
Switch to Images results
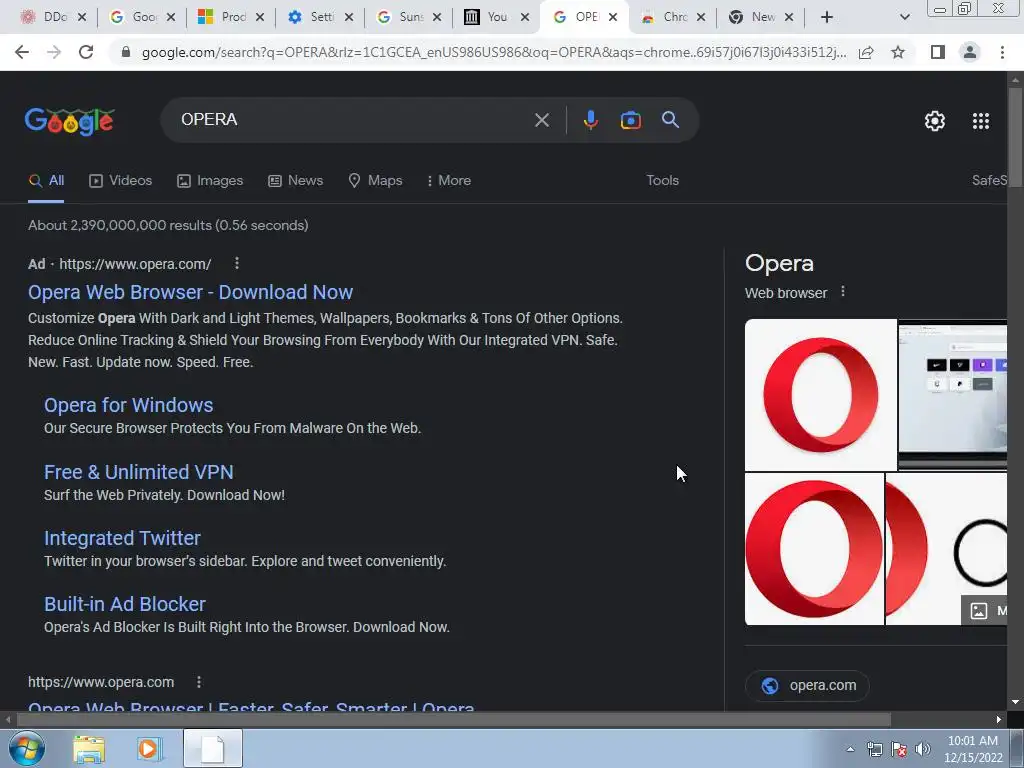click(x=210, y=180)
